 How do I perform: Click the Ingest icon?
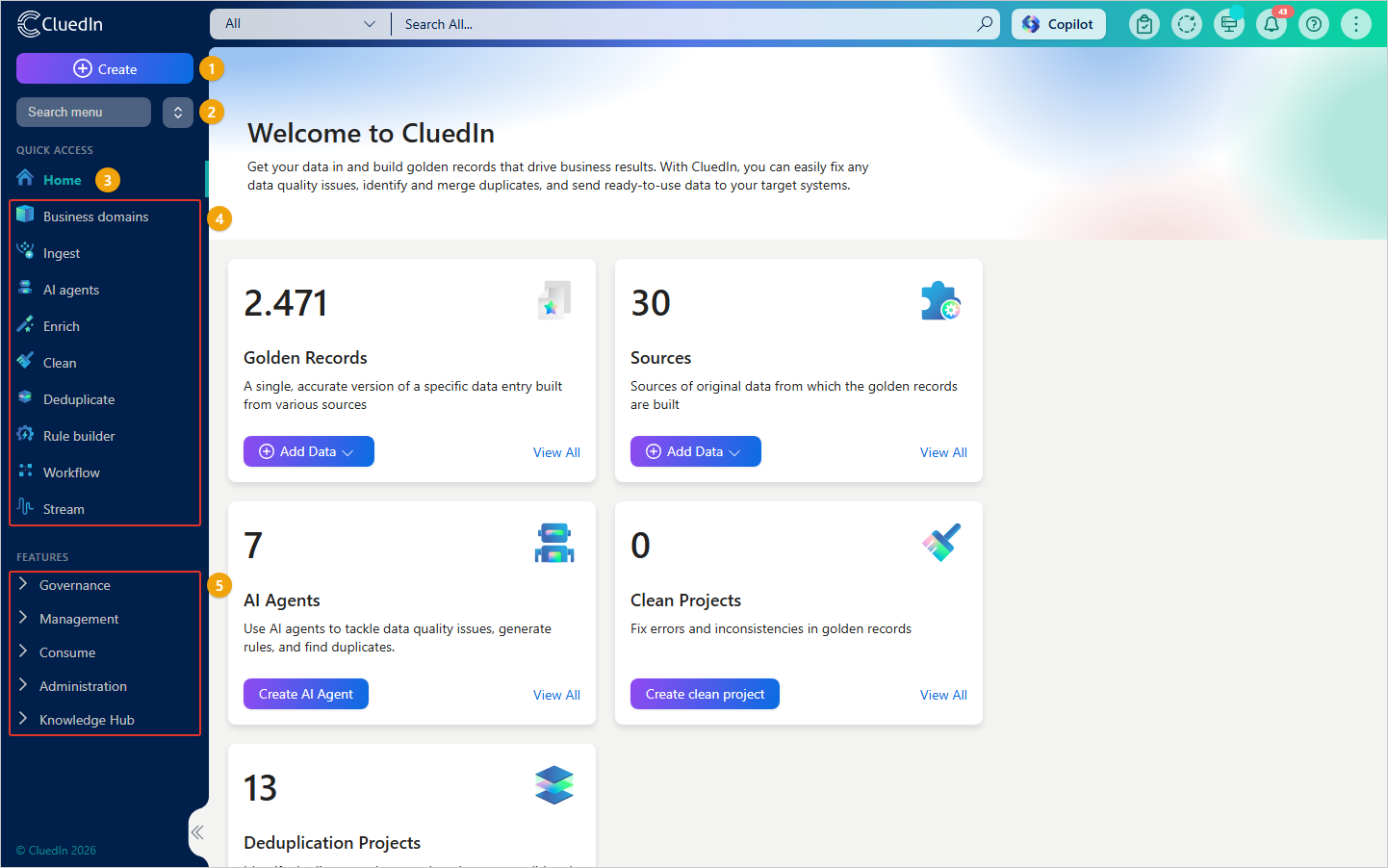25,251
